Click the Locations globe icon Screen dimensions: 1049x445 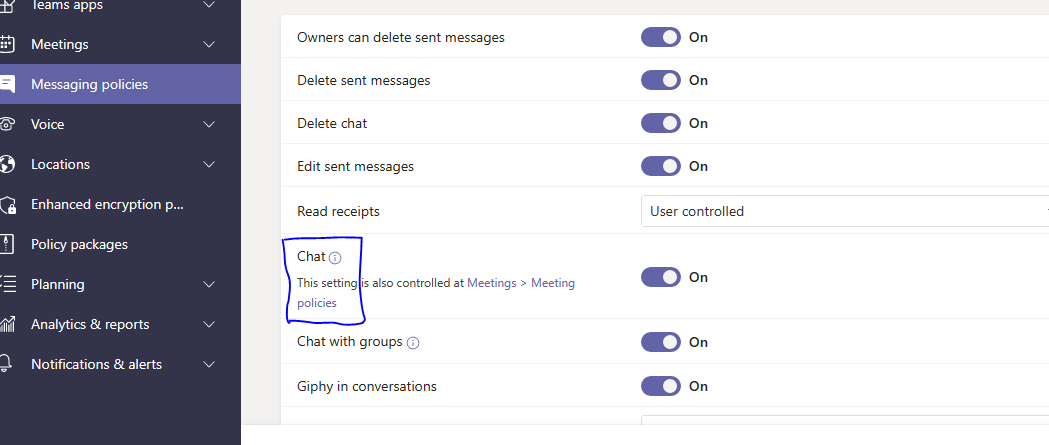(6, 165)
